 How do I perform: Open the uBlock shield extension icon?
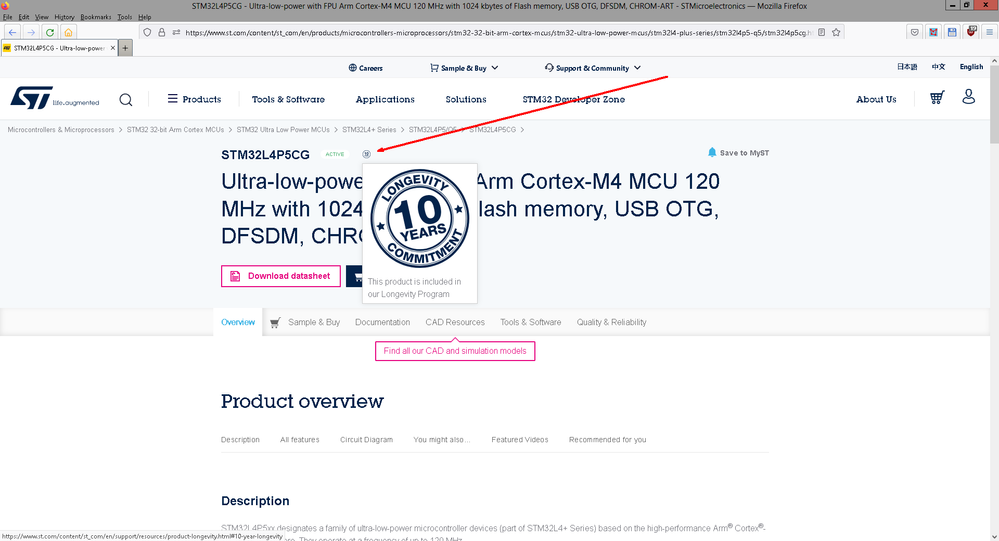[971, 31]
